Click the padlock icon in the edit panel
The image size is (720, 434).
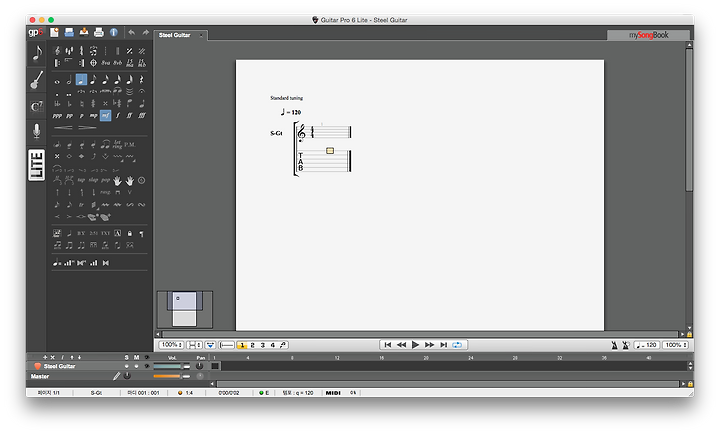pos(129,233)
